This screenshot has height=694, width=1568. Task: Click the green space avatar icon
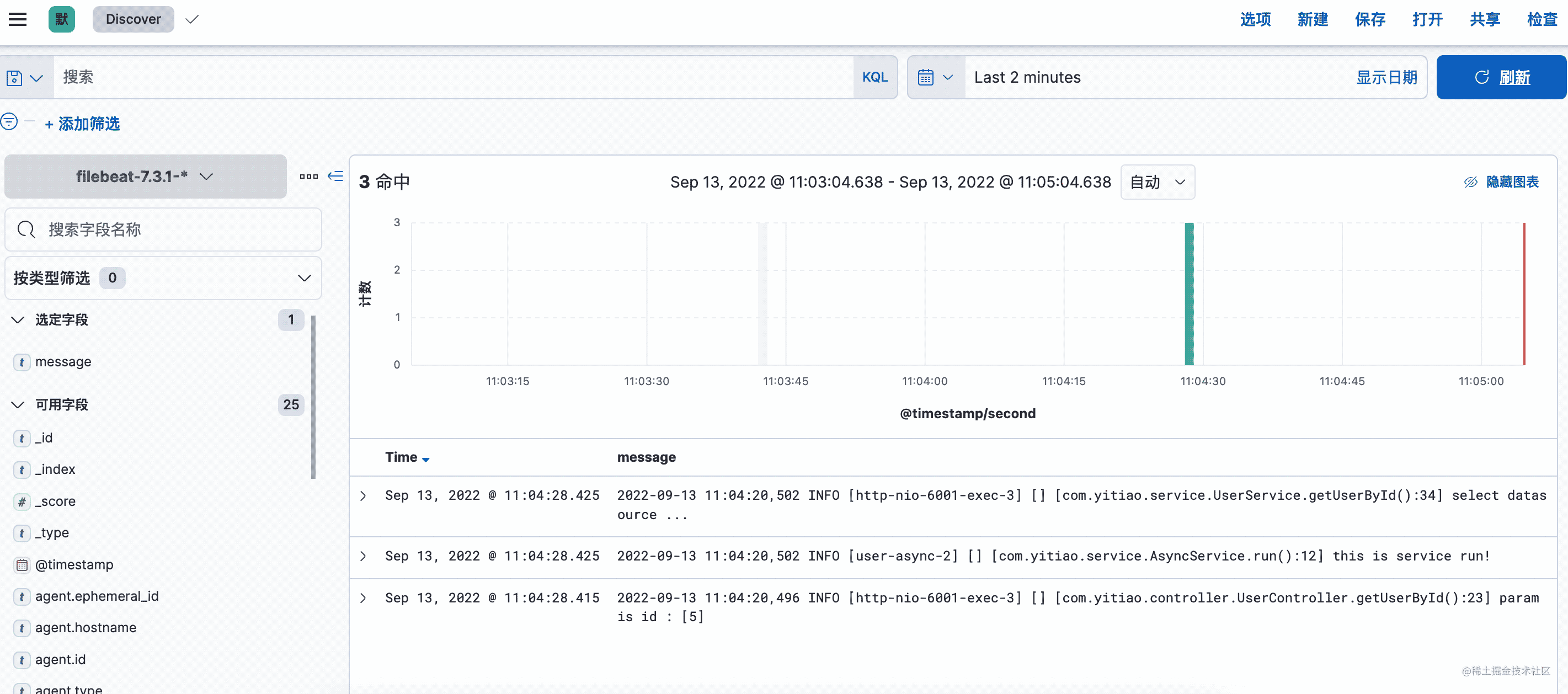61,19
